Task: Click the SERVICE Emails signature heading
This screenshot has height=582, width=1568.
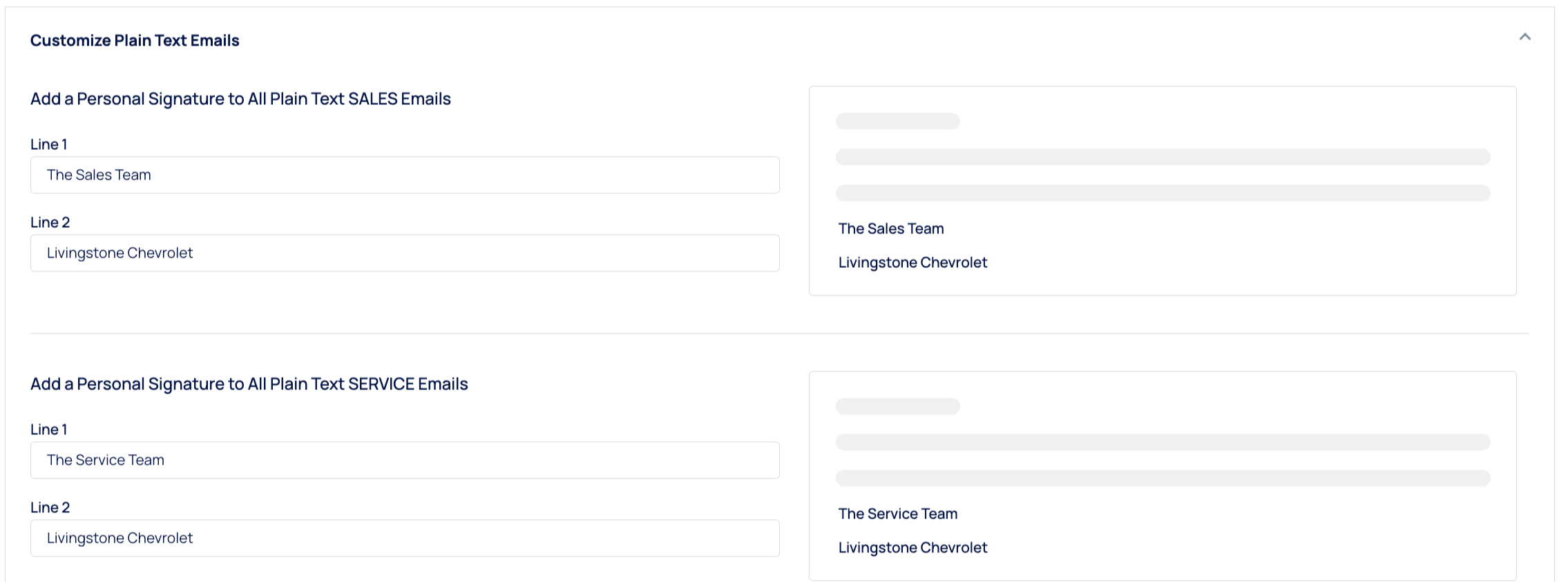Action: 249,385
